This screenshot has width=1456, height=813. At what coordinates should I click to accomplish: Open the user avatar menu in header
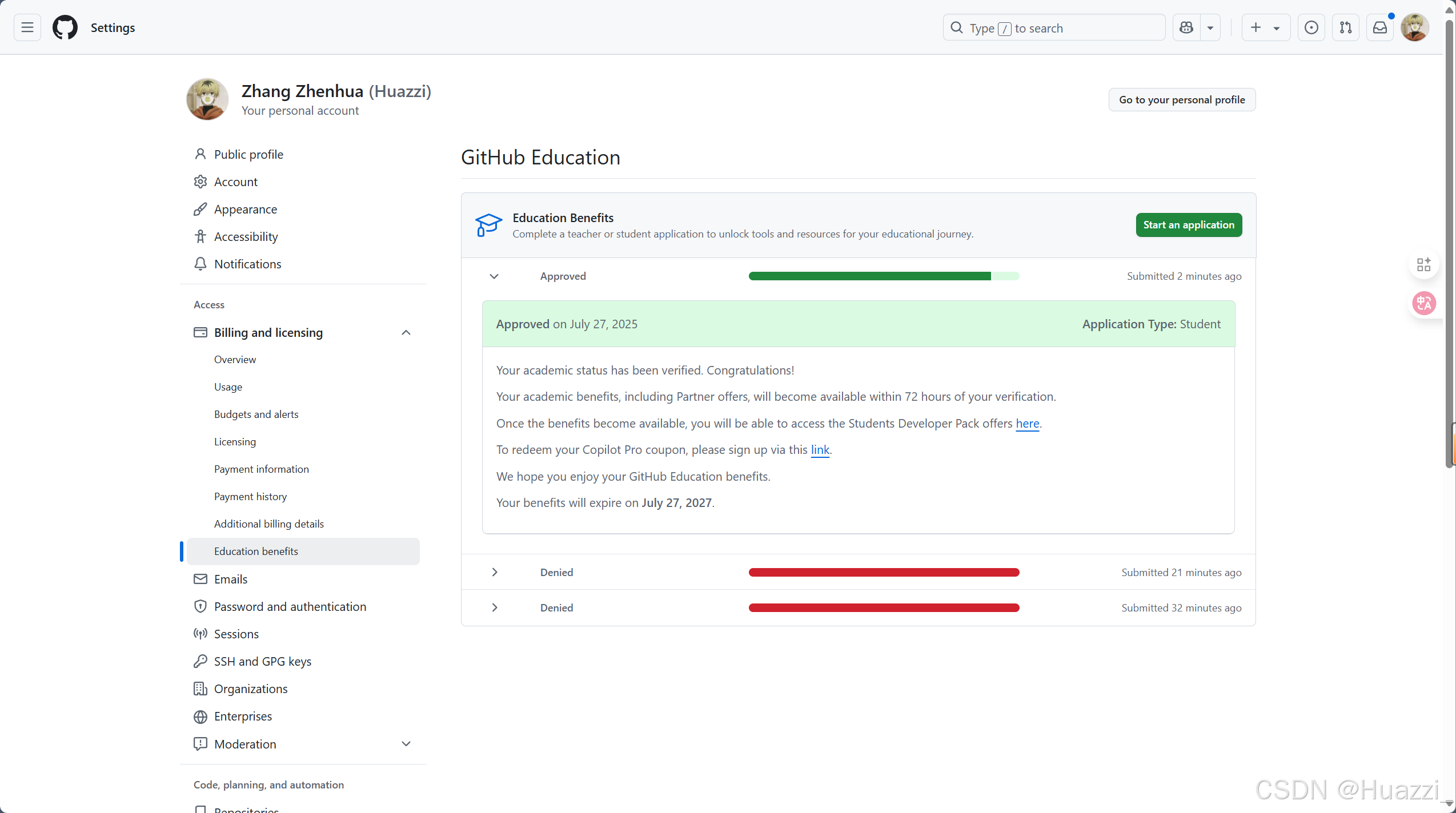[1415, 27]
